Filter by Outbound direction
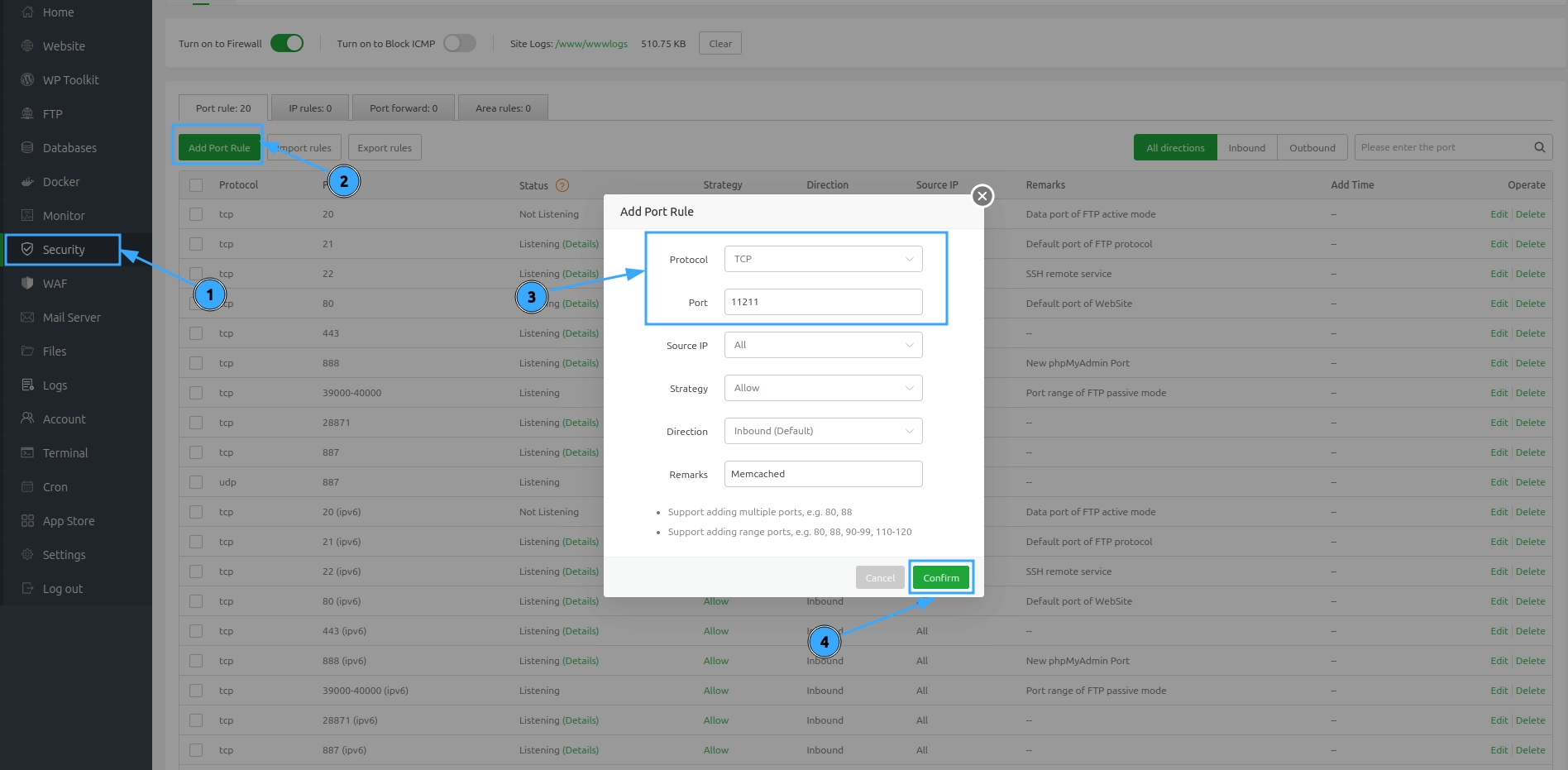This screenshot has height=770, width=1568. 1312,148
